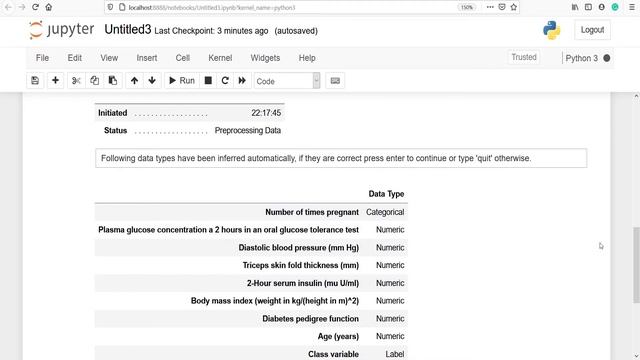The height and width of the screenshot is (360, 640).
Task: Restart kernel and rerun all cells
Action: (242, 81)
